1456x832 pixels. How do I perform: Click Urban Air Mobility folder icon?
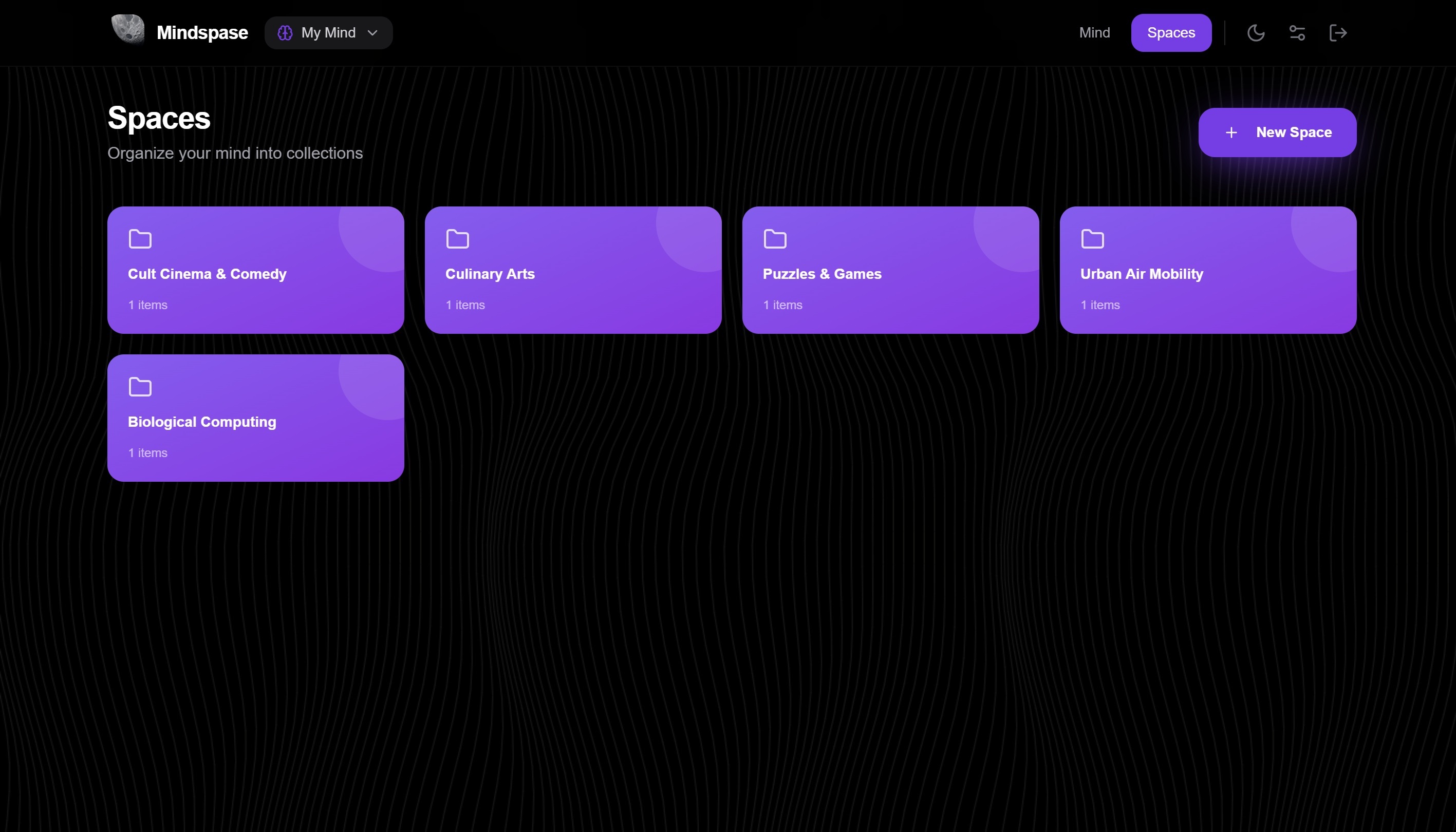coord(1092,239)
